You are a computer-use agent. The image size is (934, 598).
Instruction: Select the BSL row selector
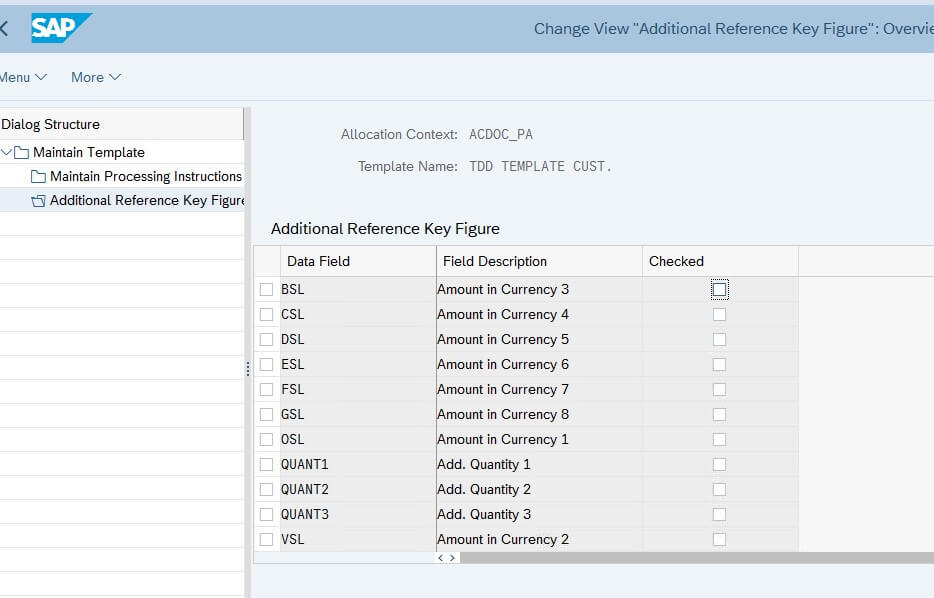click(266, 289)
